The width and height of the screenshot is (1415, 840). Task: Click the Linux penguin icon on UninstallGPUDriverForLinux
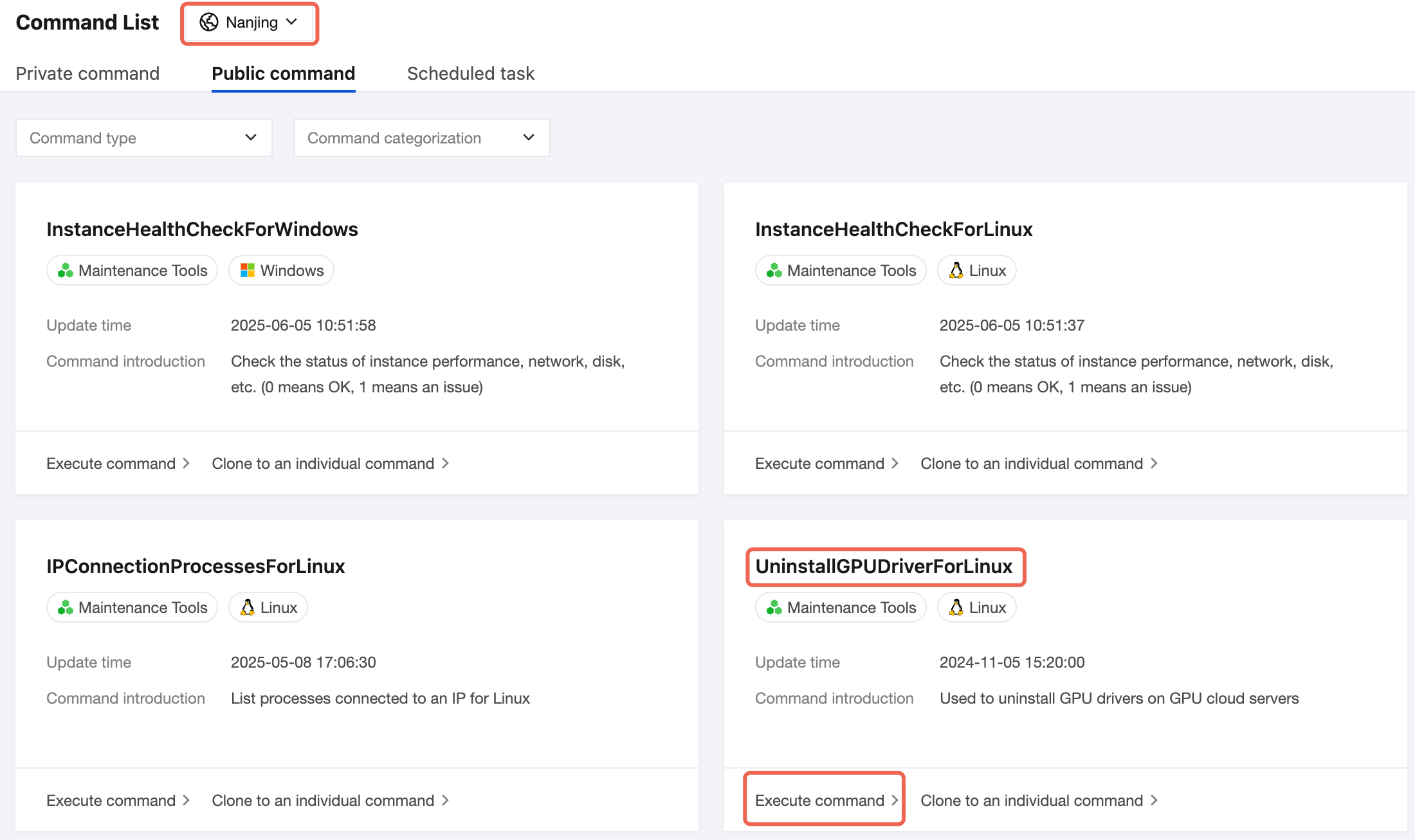click(x=956, y=608)
